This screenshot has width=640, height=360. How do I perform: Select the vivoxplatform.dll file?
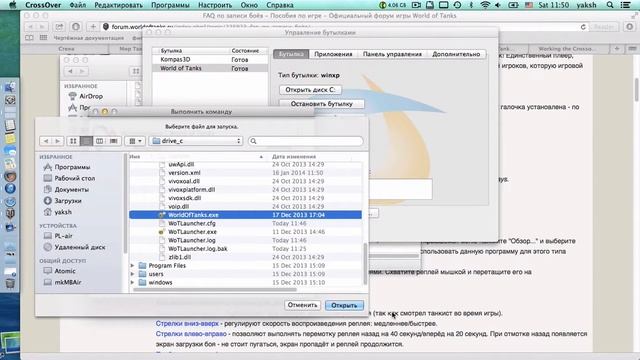click(245, 189)
